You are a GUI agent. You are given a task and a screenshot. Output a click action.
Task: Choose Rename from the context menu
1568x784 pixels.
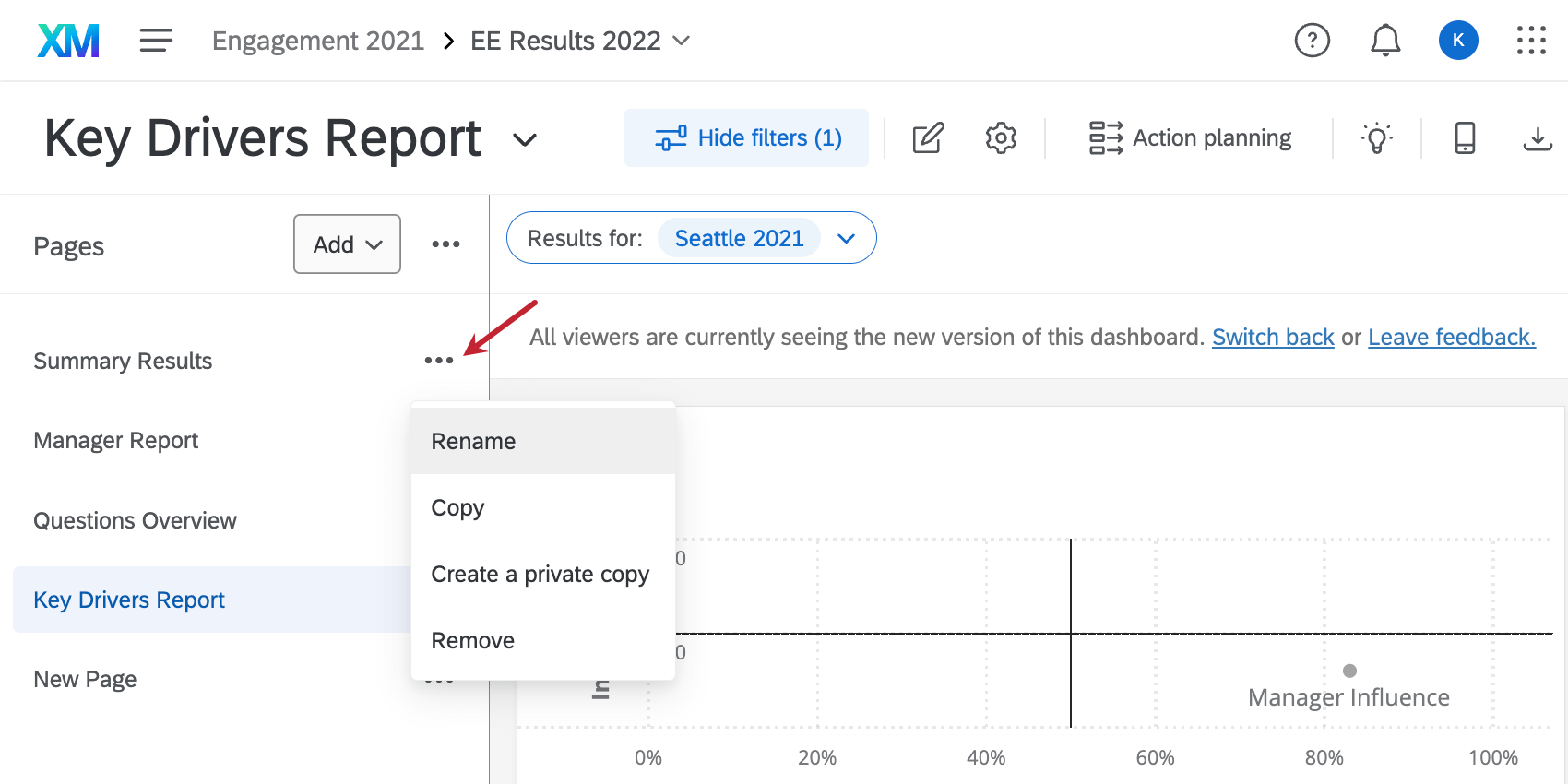[474, 442]
